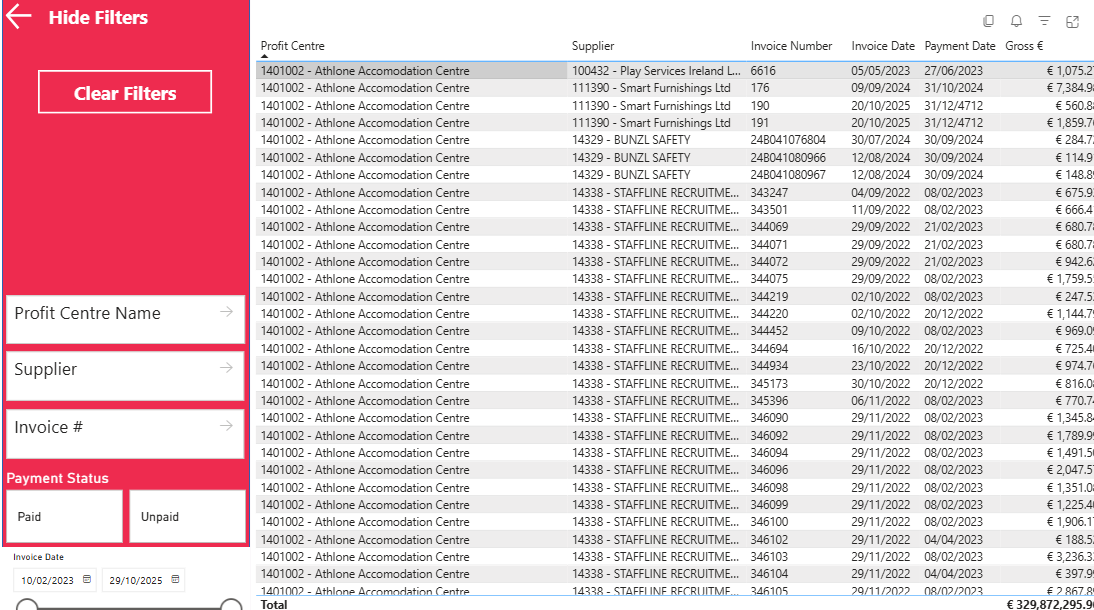The height and width of the screenshot is (610, 1094).
Task: Open the start date calendar picker
Action: (87, 580)
